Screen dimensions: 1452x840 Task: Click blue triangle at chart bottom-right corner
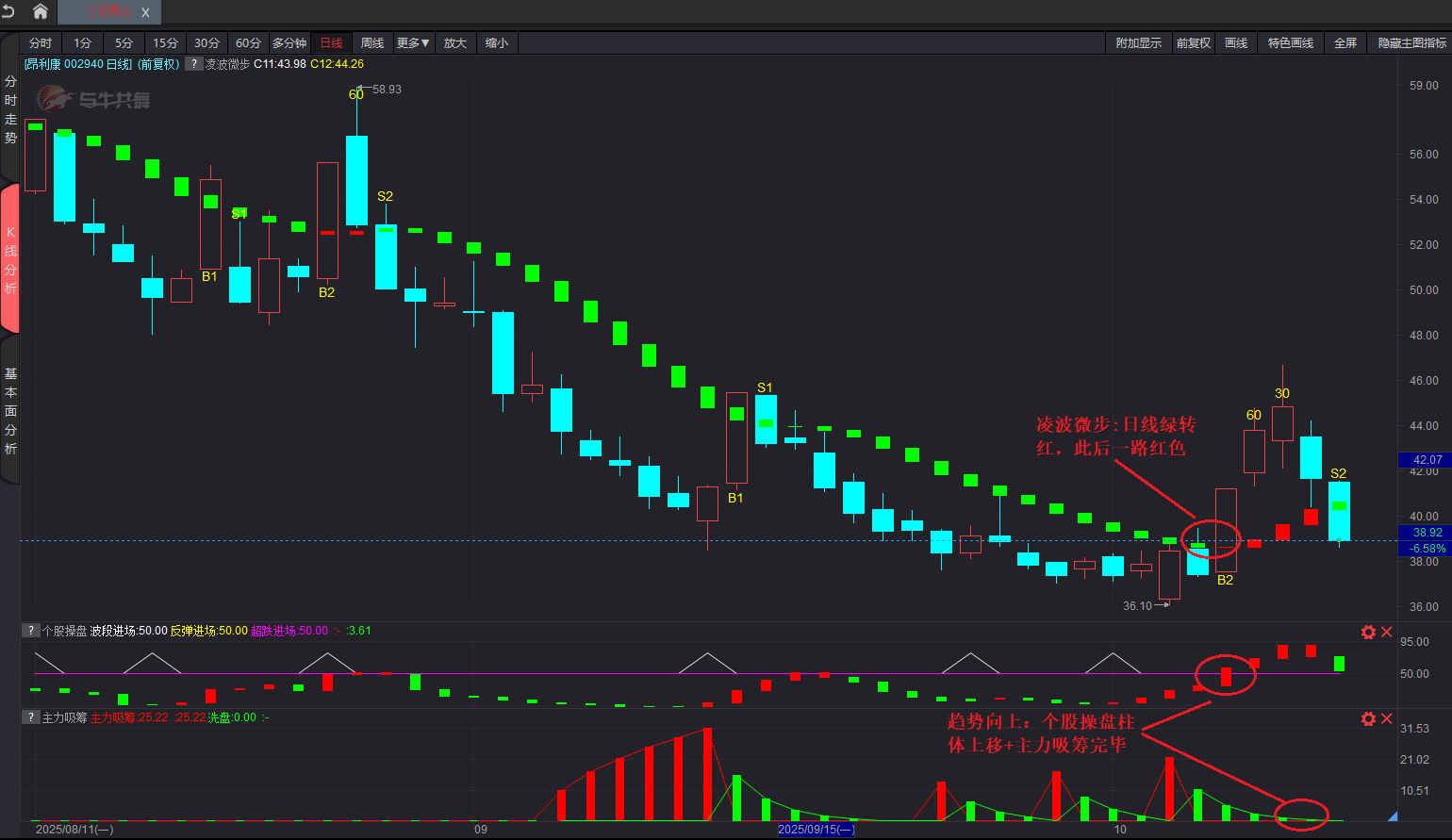pos(1393,816)
